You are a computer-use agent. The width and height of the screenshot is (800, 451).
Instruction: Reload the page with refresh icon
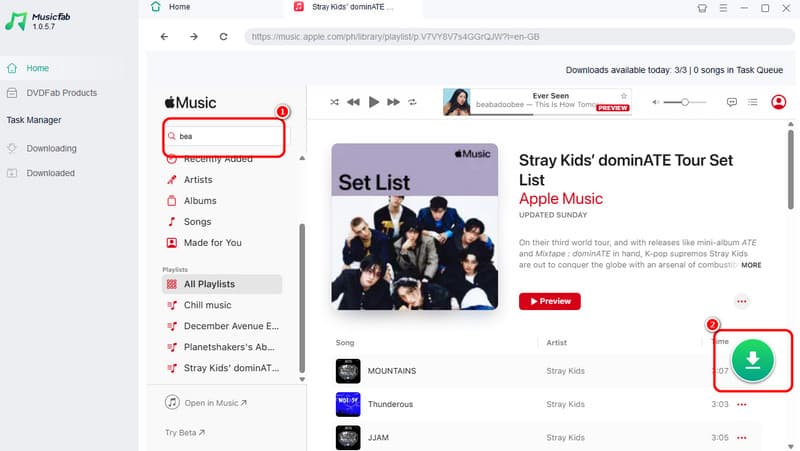click(x=223, y=37)
